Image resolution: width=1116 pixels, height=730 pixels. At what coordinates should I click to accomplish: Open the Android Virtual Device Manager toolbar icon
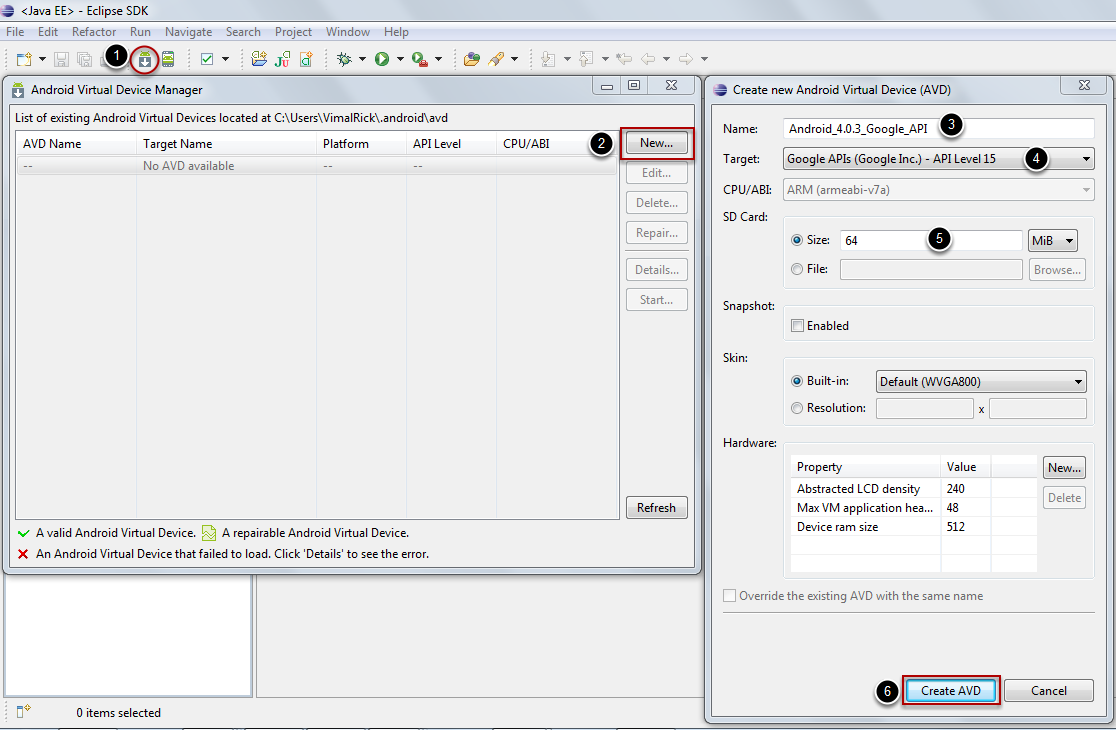(168, 59)
